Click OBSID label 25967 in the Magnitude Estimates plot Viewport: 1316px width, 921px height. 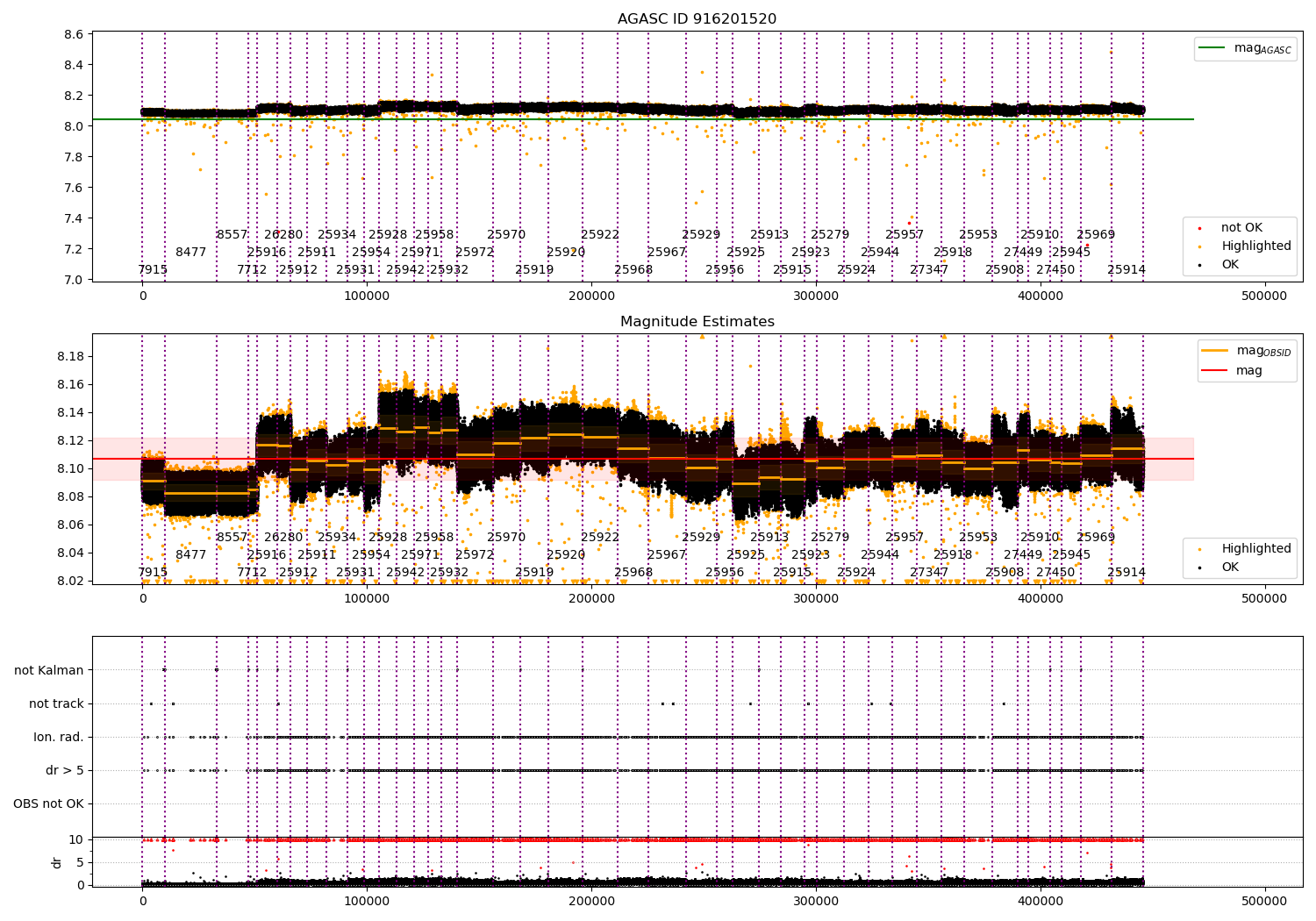667,554
